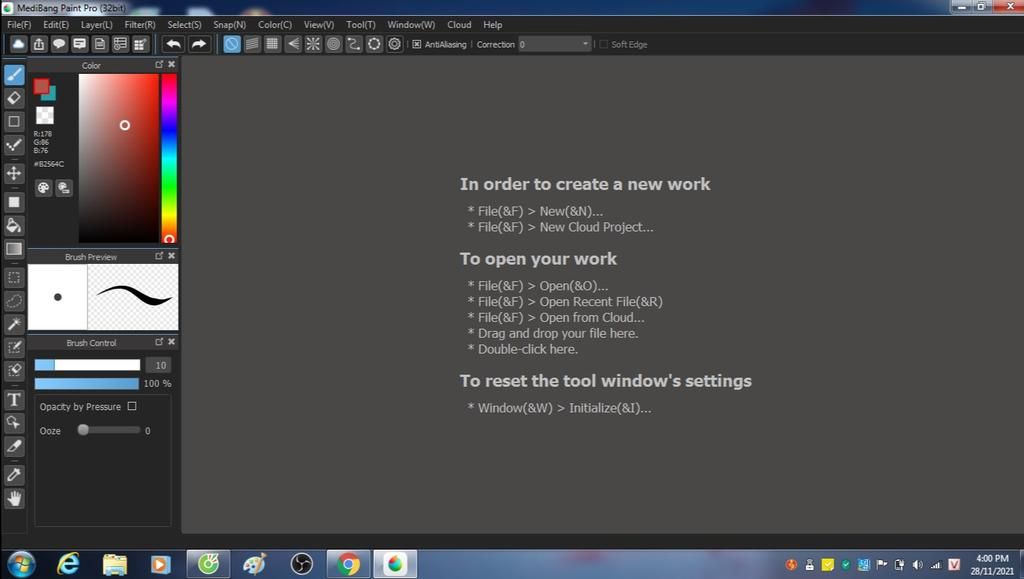Click the share/export toolbar icon
This screenshot has width=1024, height=579.
point(39,44)
